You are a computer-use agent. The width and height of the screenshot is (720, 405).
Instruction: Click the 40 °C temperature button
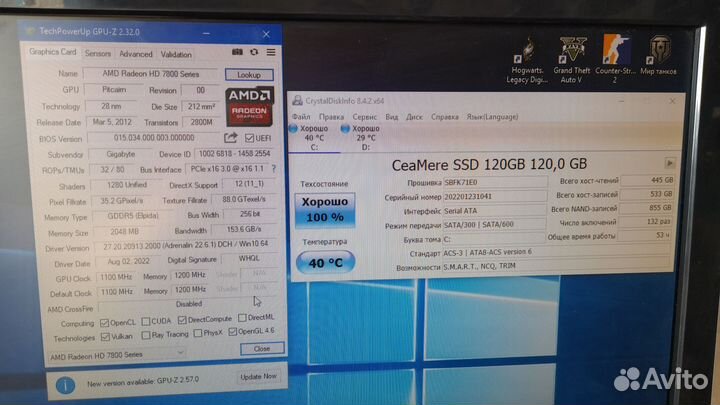(325, 263)
